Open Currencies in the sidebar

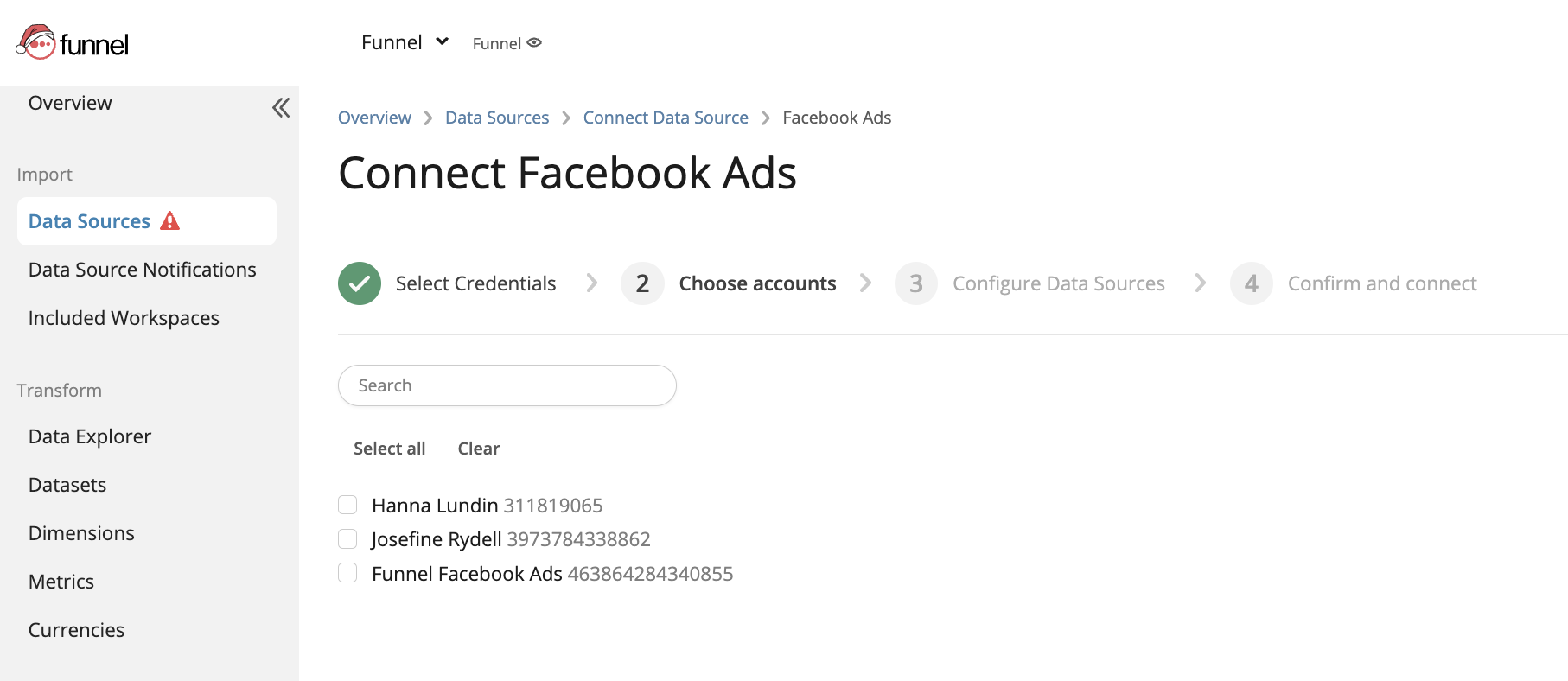coord(76,630)
